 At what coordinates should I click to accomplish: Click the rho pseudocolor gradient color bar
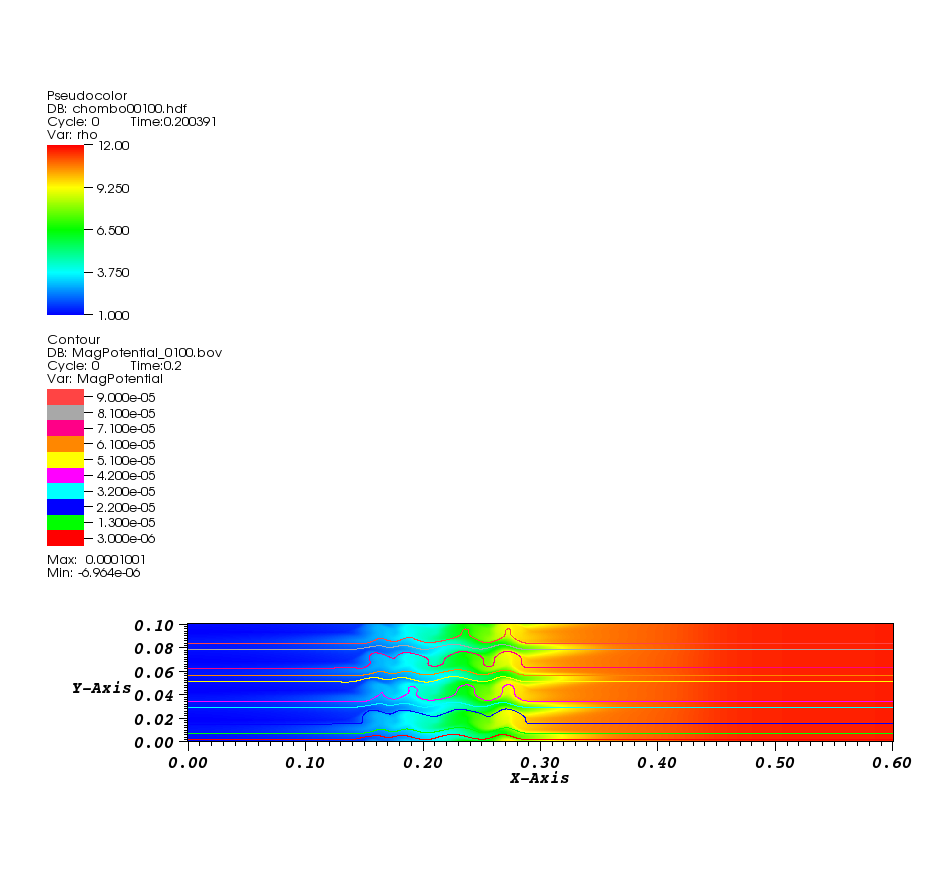coord(65,230)
